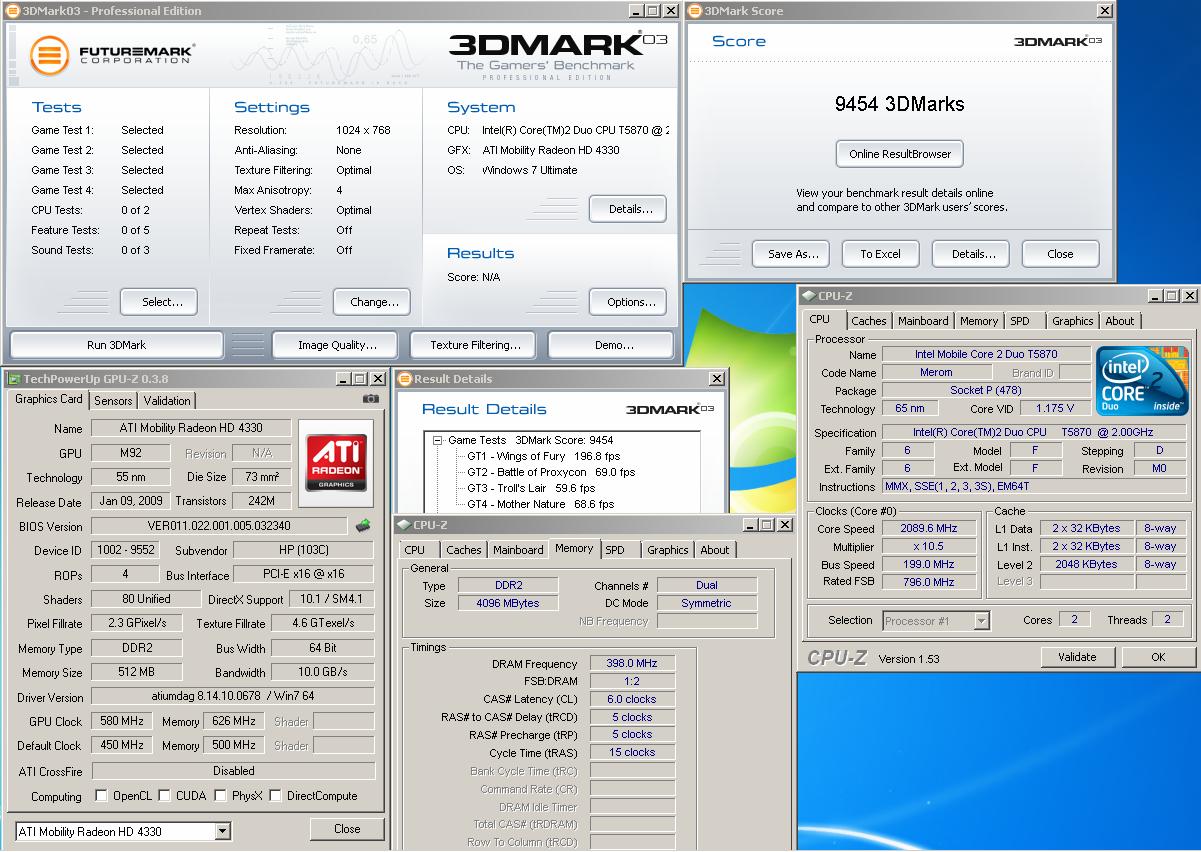
Task: Open the SPD tab in CPU-Z processor window
Action: 1019,321
